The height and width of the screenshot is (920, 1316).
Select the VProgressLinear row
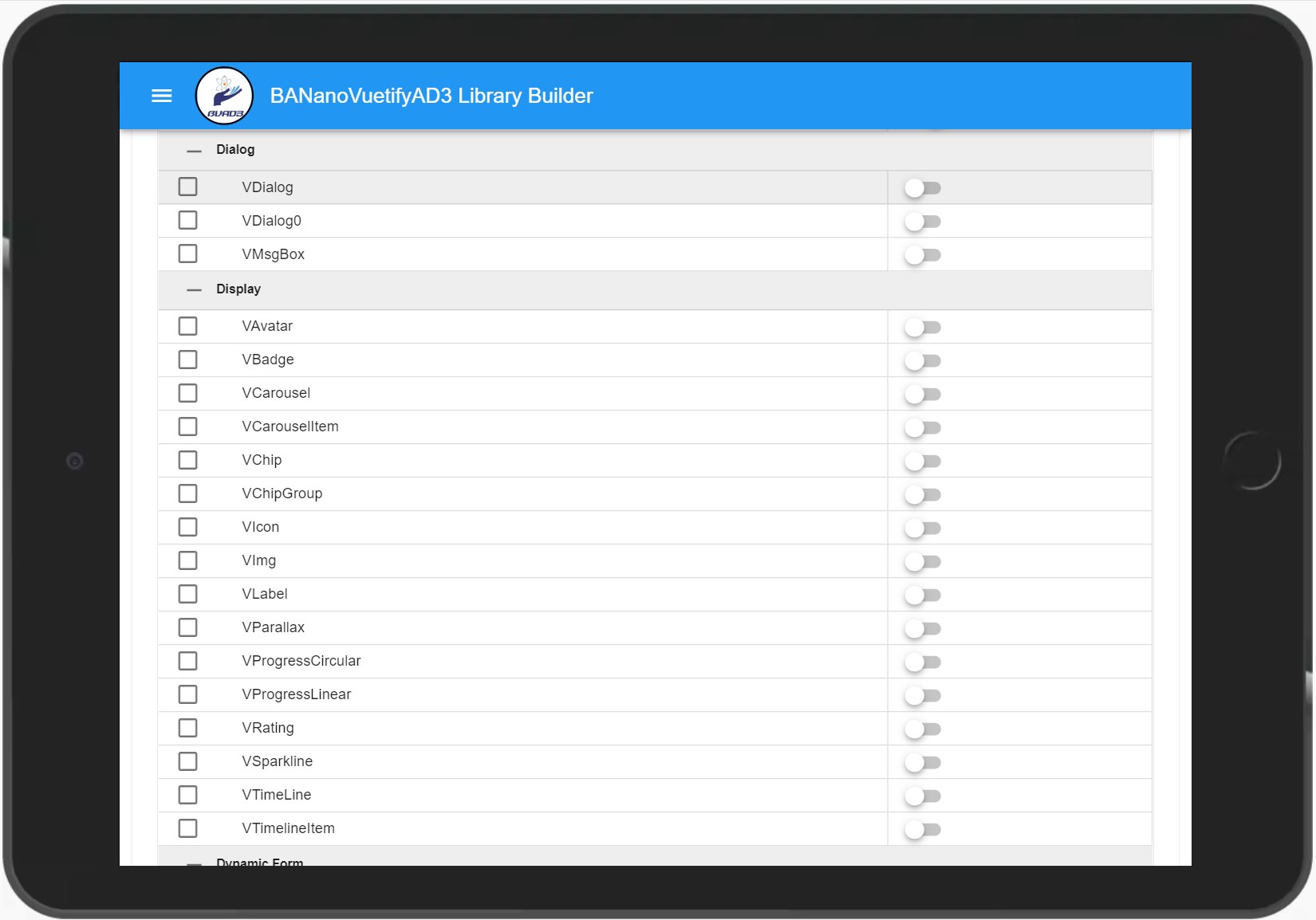click(x=526, y=694)
